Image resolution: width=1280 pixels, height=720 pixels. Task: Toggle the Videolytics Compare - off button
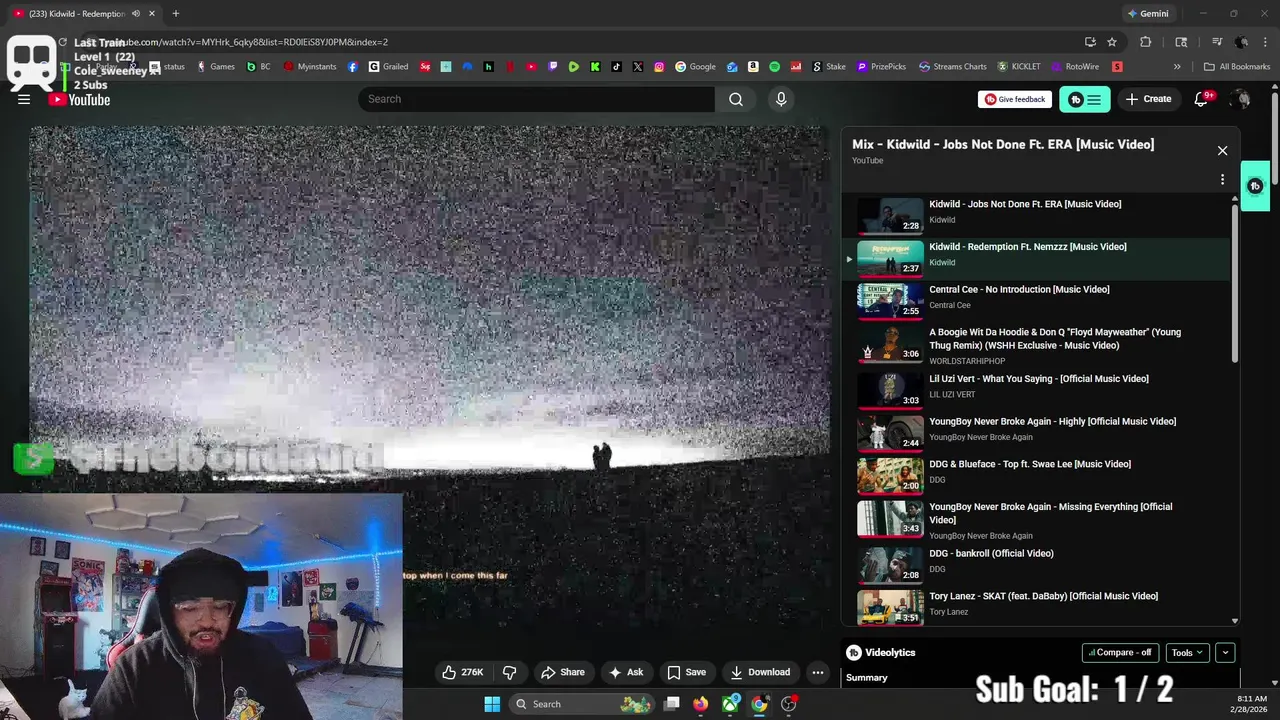[1120, 652]
